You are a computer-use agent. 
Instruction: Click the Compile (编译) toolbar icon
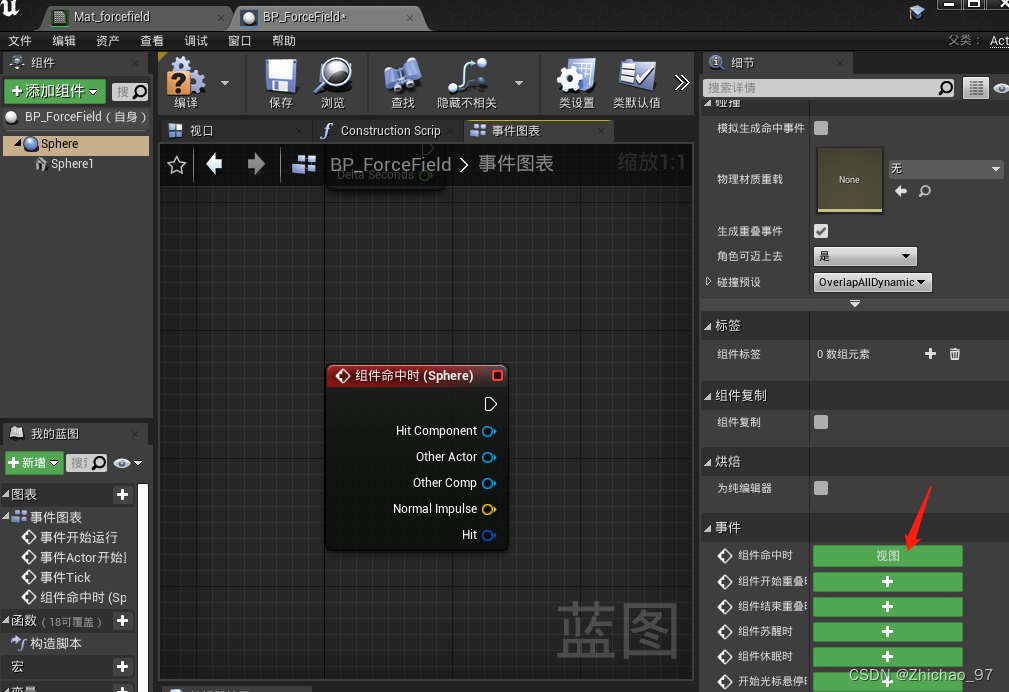pyautogui.click(x=186, y=77)
